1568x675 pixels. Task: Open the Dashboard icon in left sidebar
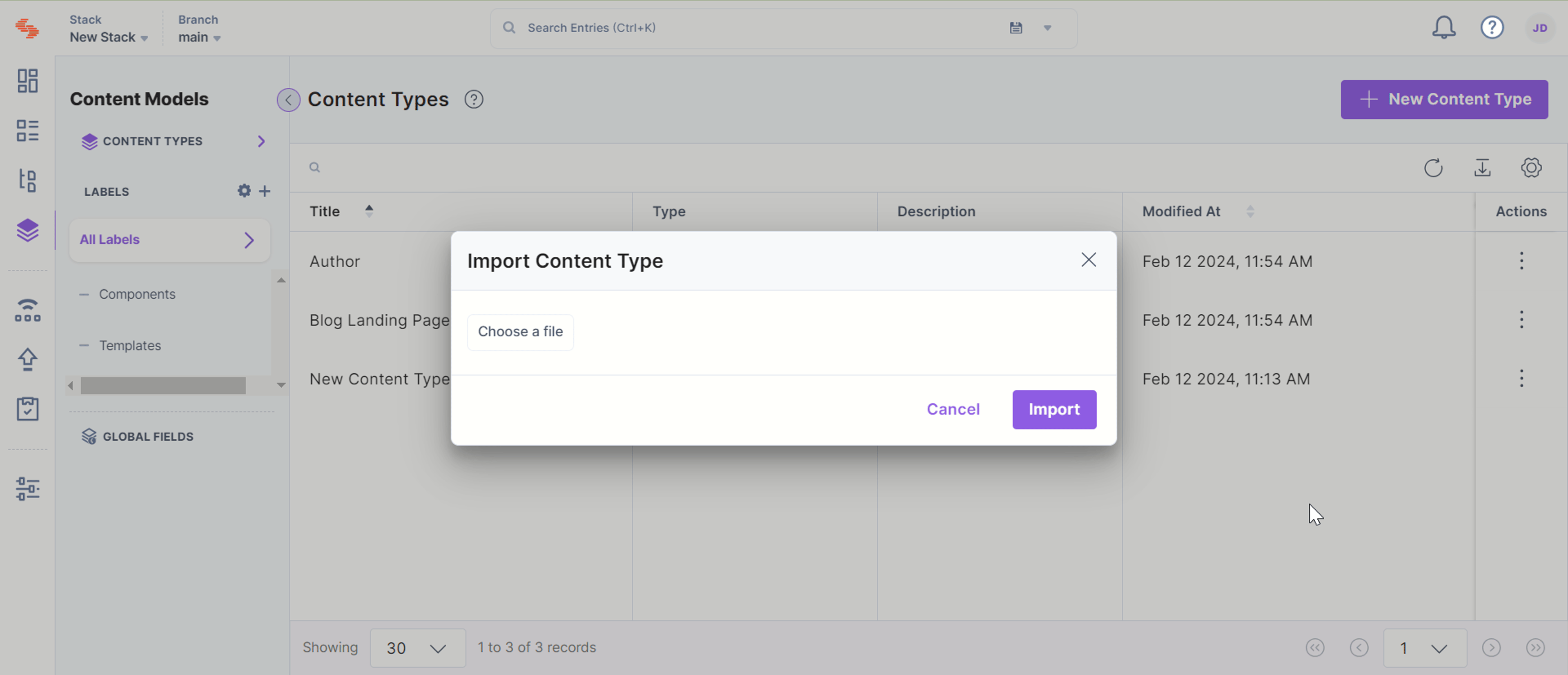click(x=27, y=80)
